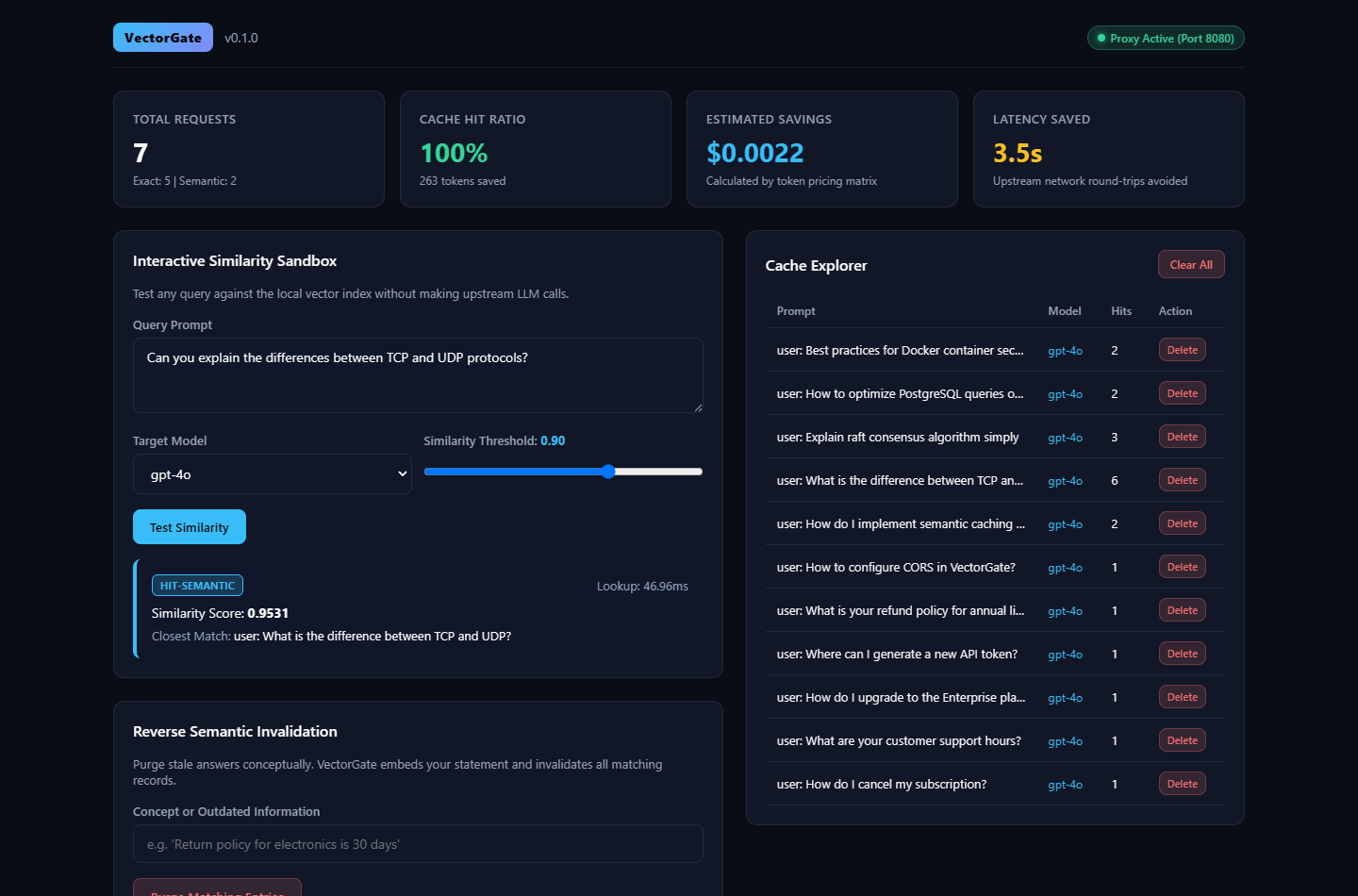Select 'How do I implement semantic caching' prompt

click(x=901, y=523)
